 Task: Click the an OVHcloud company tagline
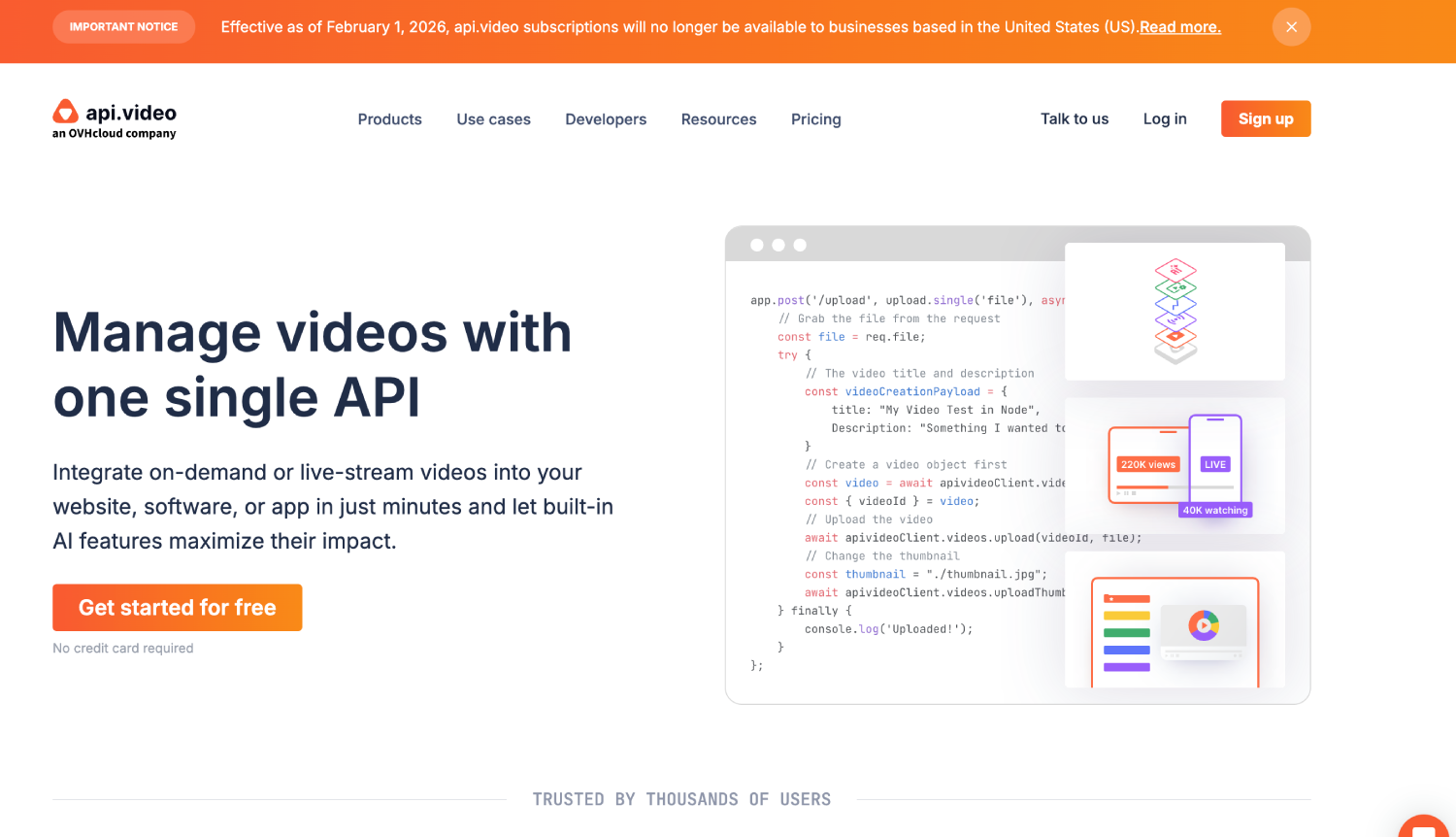(115, 134)
